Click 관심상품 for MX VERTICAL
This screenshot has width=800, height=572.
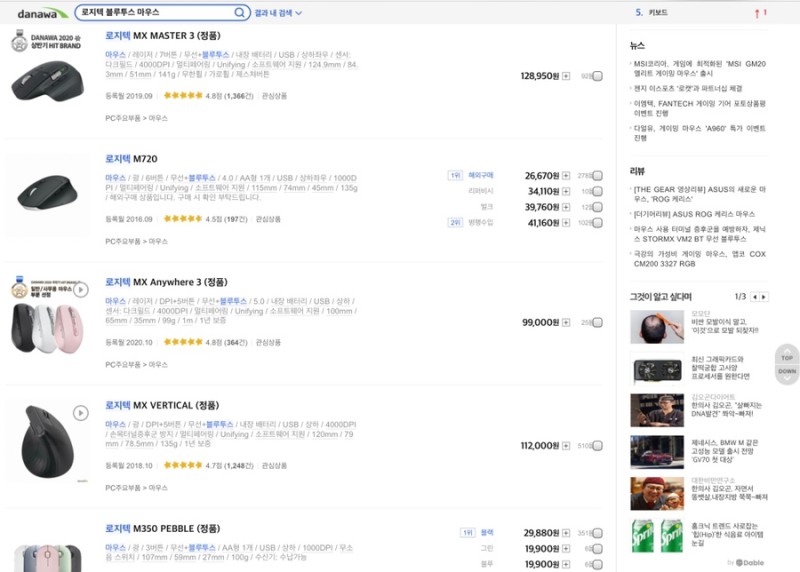(x=274, y=465)
